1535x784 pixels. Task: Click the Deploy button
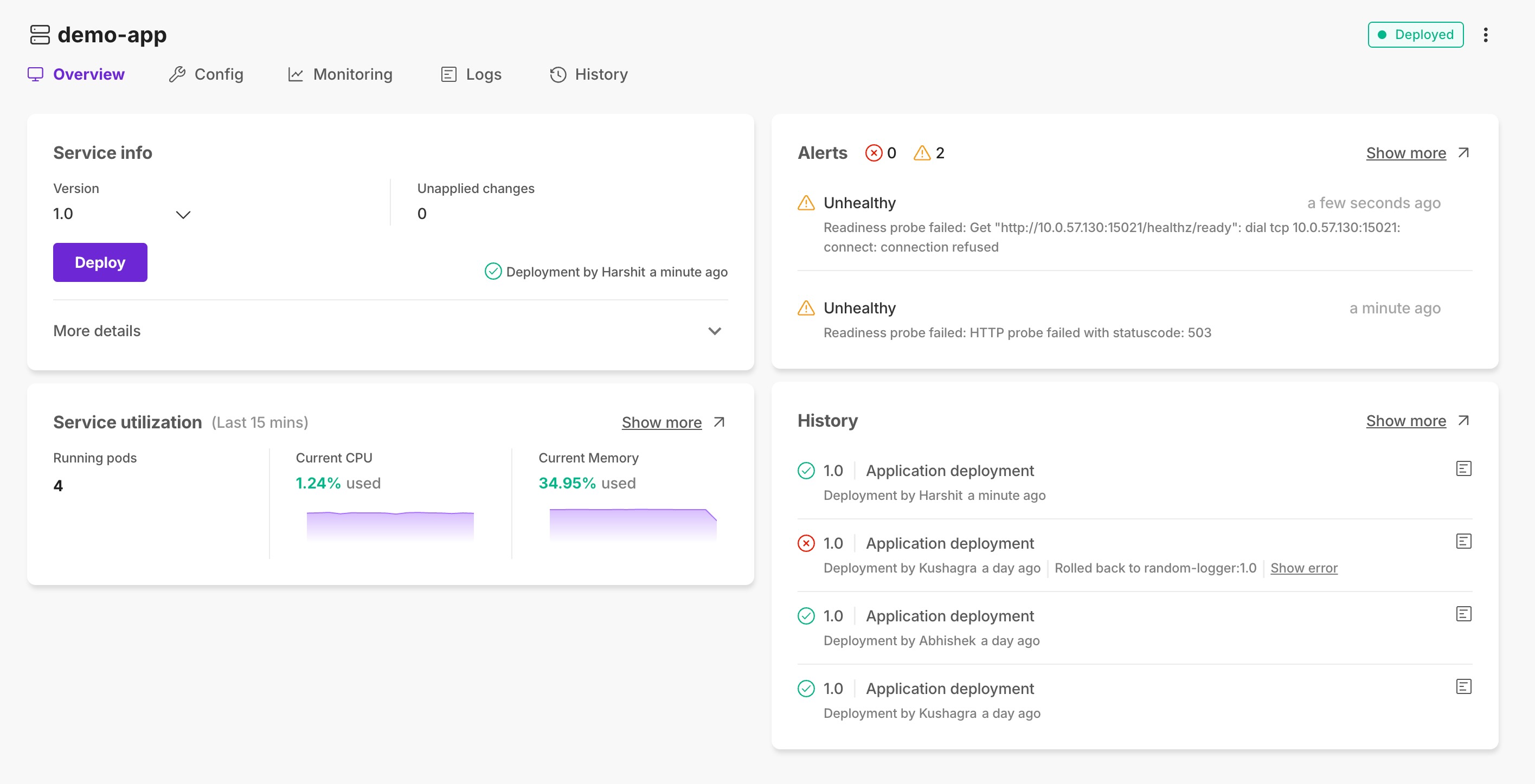100,262
